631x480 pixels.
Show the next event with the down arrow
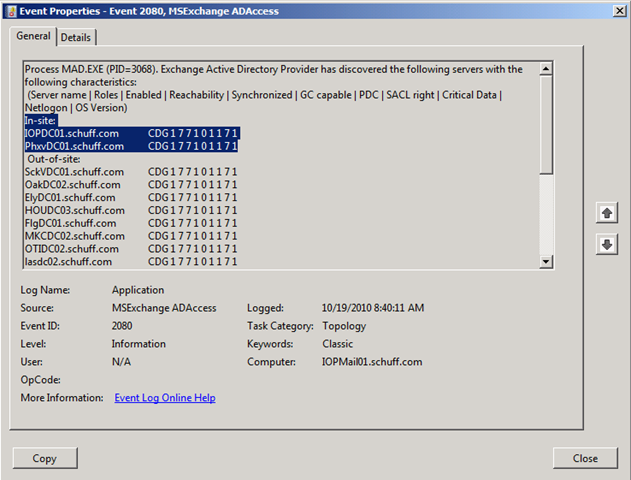[x=606, y=244]
